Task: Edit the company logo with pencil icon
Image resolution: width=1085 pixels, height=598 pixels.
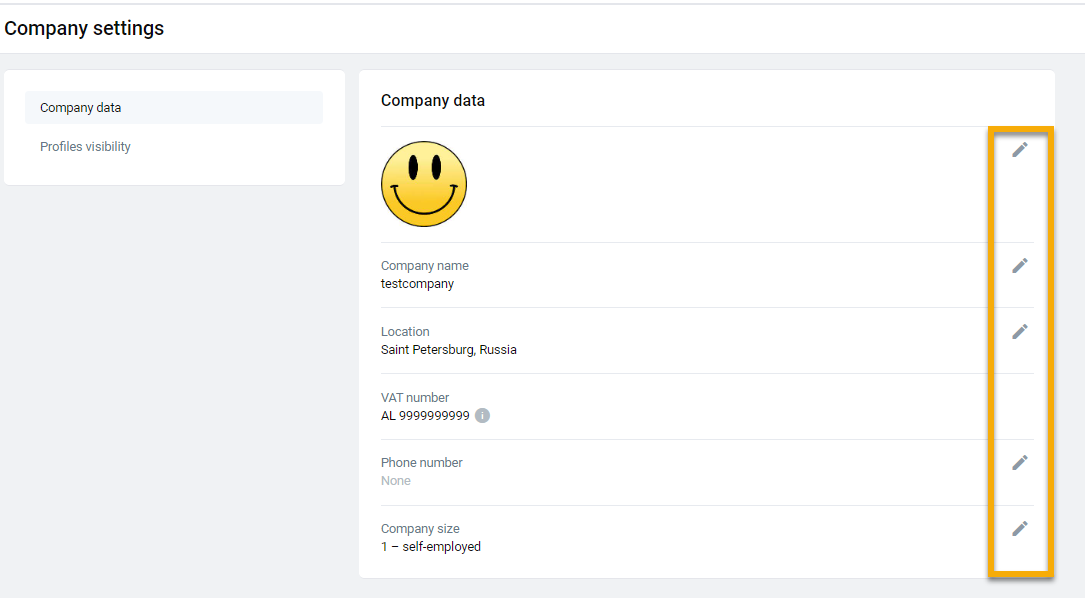Action: (x=1019, y=150)
